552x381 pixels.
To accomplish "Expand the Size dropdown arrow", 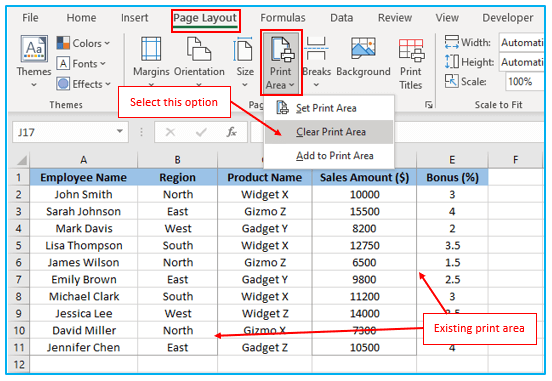I will tap(245, 85).
